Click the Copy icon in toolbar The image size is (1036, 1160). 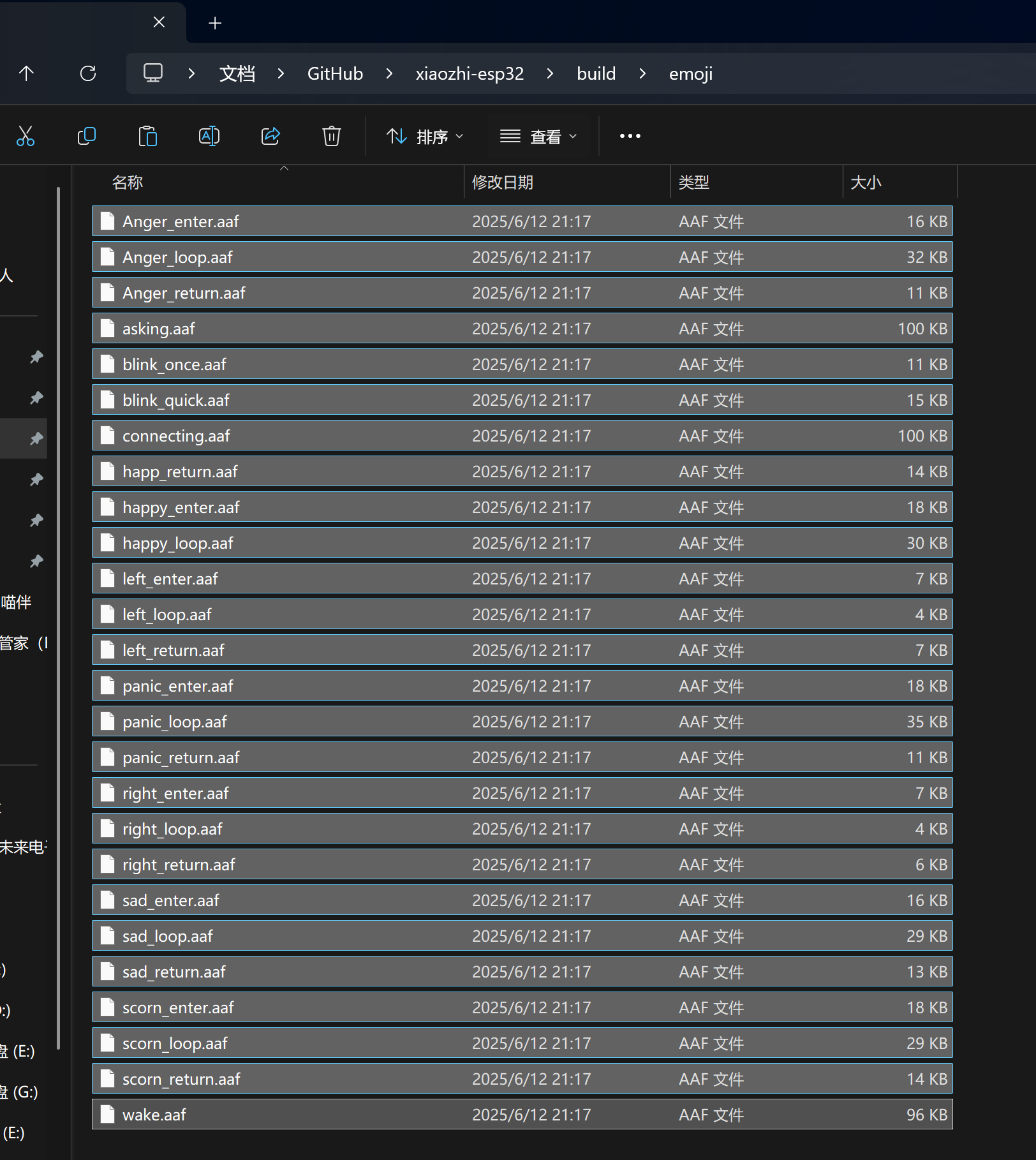[x=86, y=136]
